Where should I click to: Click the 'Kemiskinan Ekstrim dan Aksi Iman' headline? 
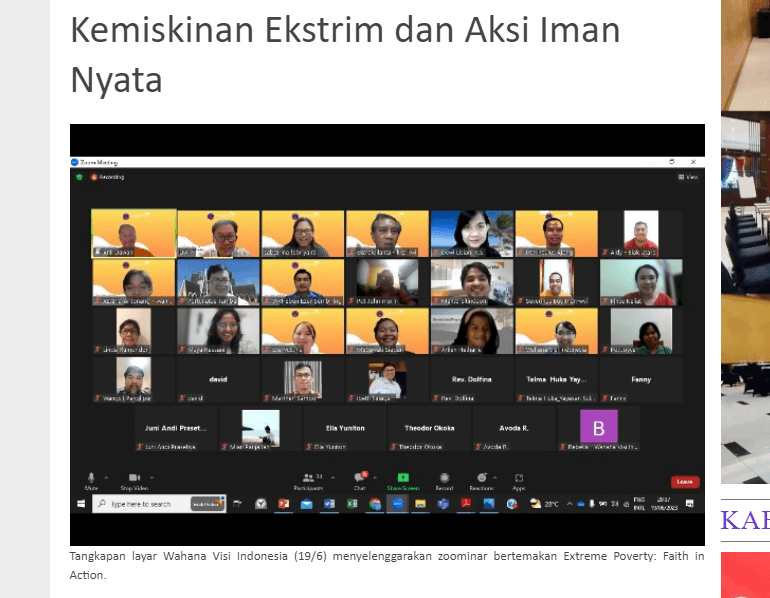345,30
